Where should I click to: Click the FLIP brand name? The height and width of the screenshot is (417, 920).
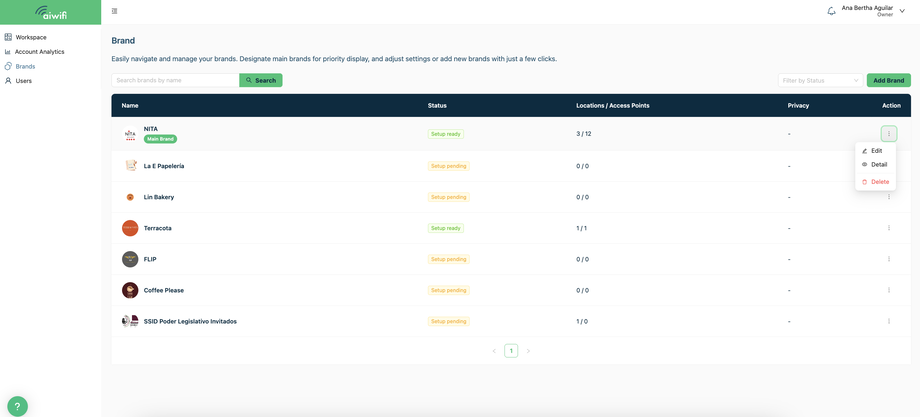coord(150,259)
